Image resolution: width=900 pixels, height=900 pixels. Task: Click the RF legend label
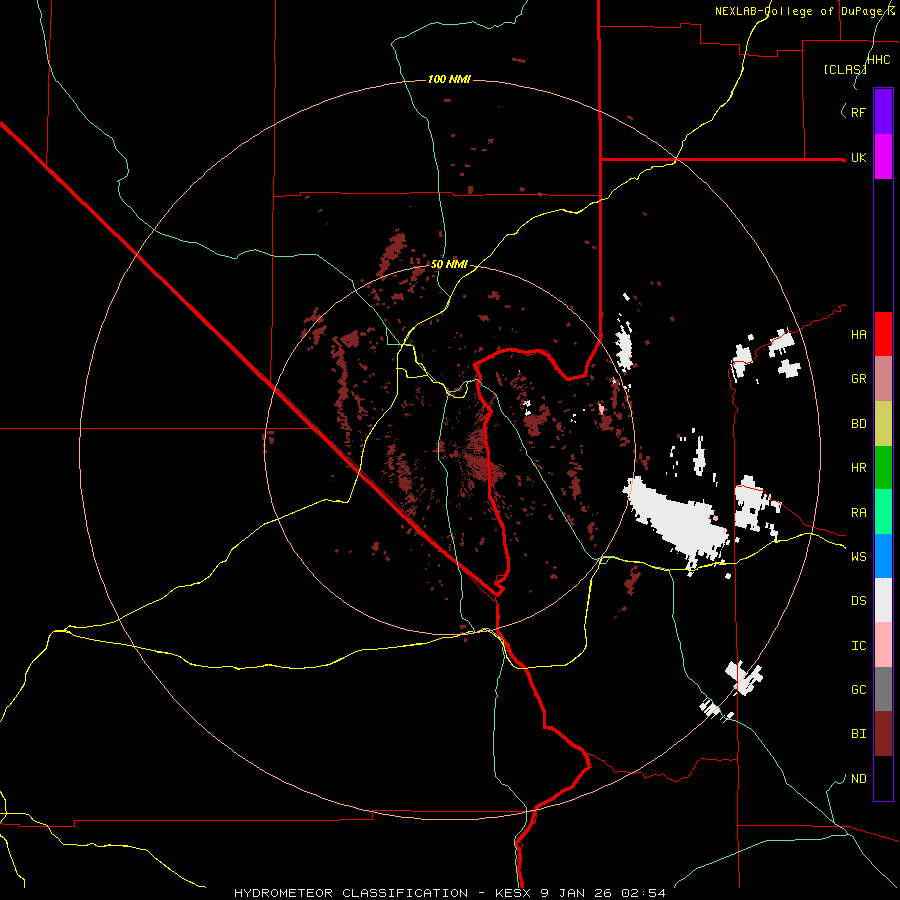pos(858,112)
